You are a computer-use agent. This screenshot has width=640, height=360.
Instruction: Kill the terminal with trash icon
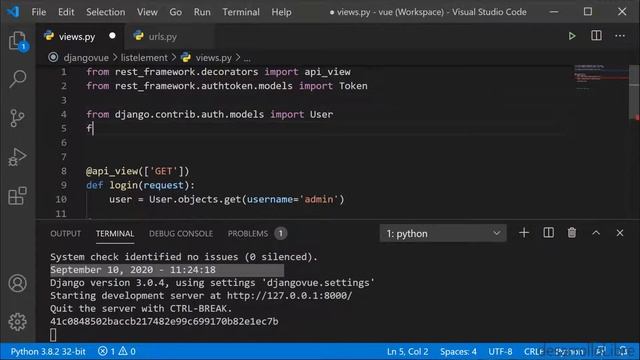[x=572, y=233]
